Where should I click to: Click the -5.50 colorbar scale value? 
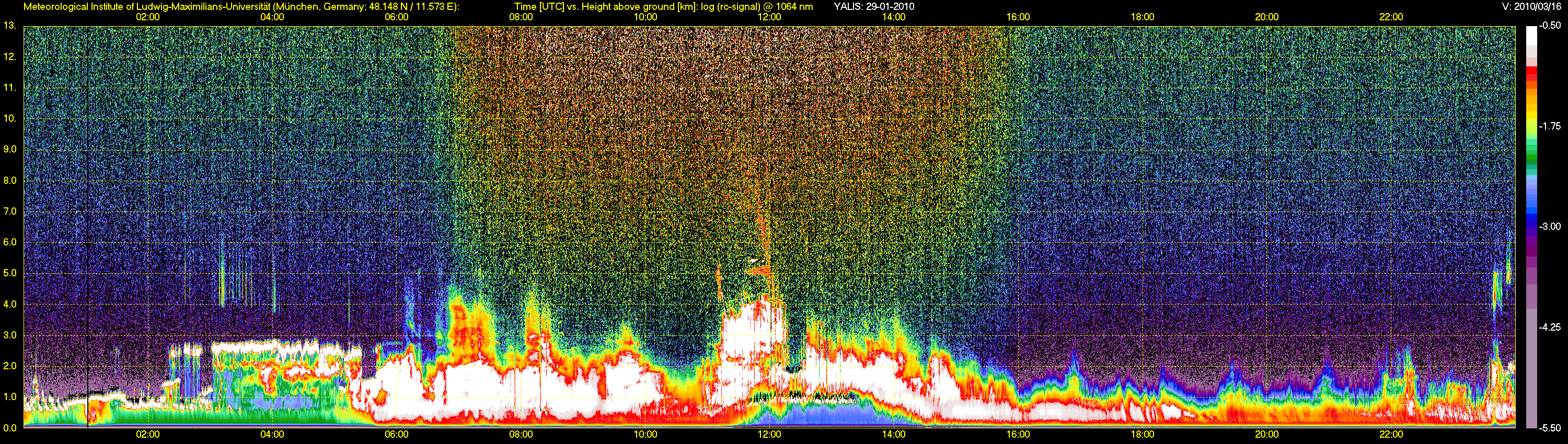1550,428
